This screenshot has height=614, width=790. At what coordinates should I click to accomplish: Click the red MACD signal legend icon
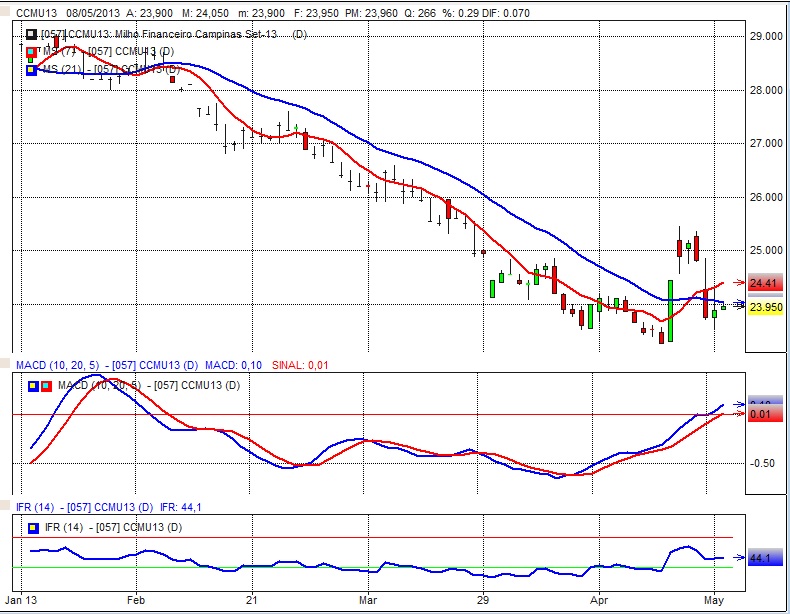[x=46, y=385]
